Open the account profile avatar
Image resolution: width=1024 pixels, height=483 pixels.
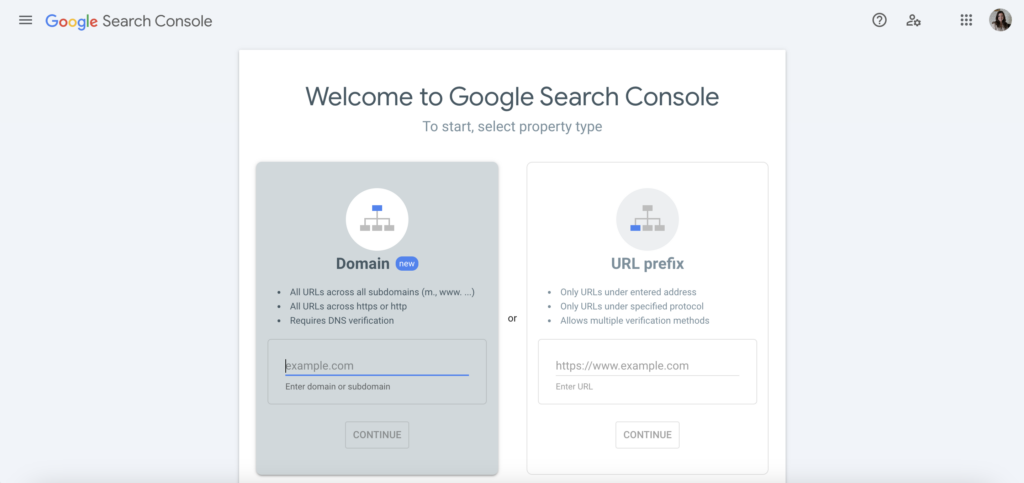pyautogui.click(x=1000, y=20)
